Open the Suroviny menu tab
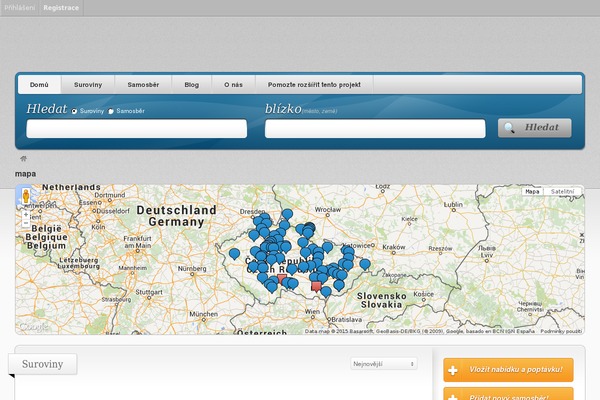The height and width of the screenshot is (400, 600). [88, 85]
